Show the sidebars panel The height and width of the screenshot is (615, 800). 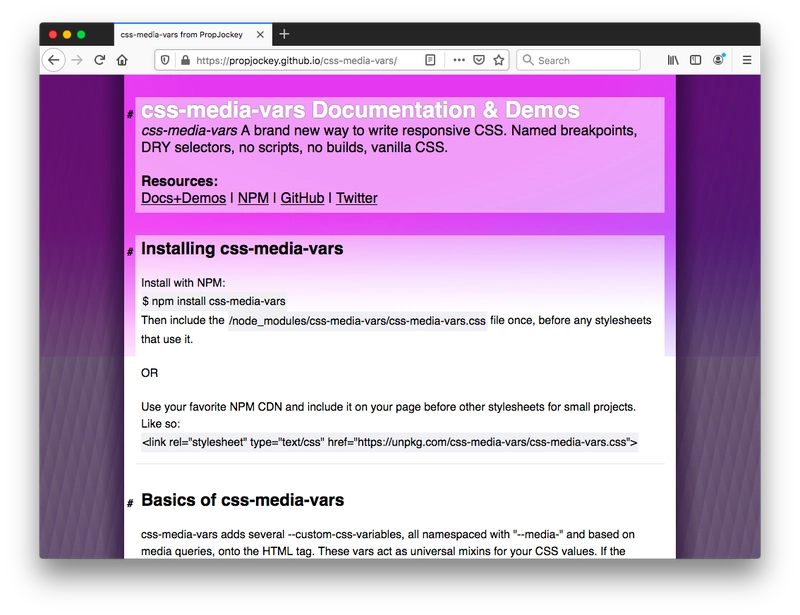pos(695,60)
